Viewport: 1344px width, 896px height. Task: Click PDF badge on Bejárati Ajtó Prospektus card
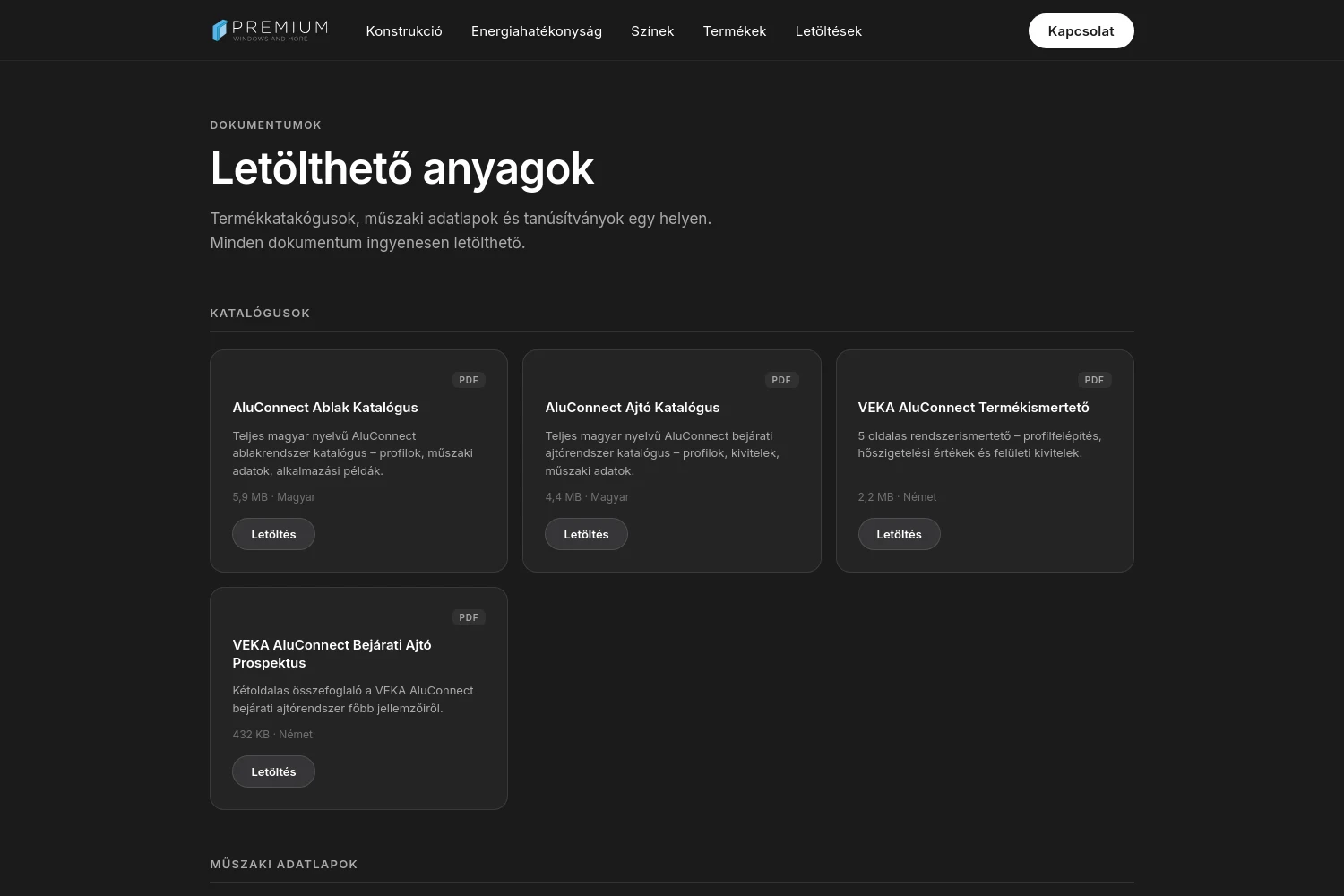[x=469, y=617]
